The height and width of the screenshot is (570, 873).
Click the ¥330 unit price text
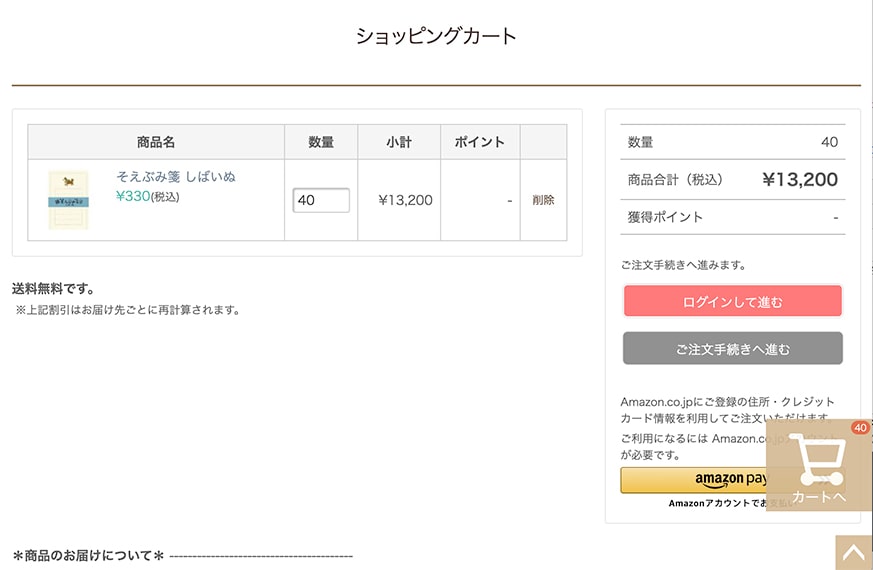pyautogui.click(x=133, y=196)
